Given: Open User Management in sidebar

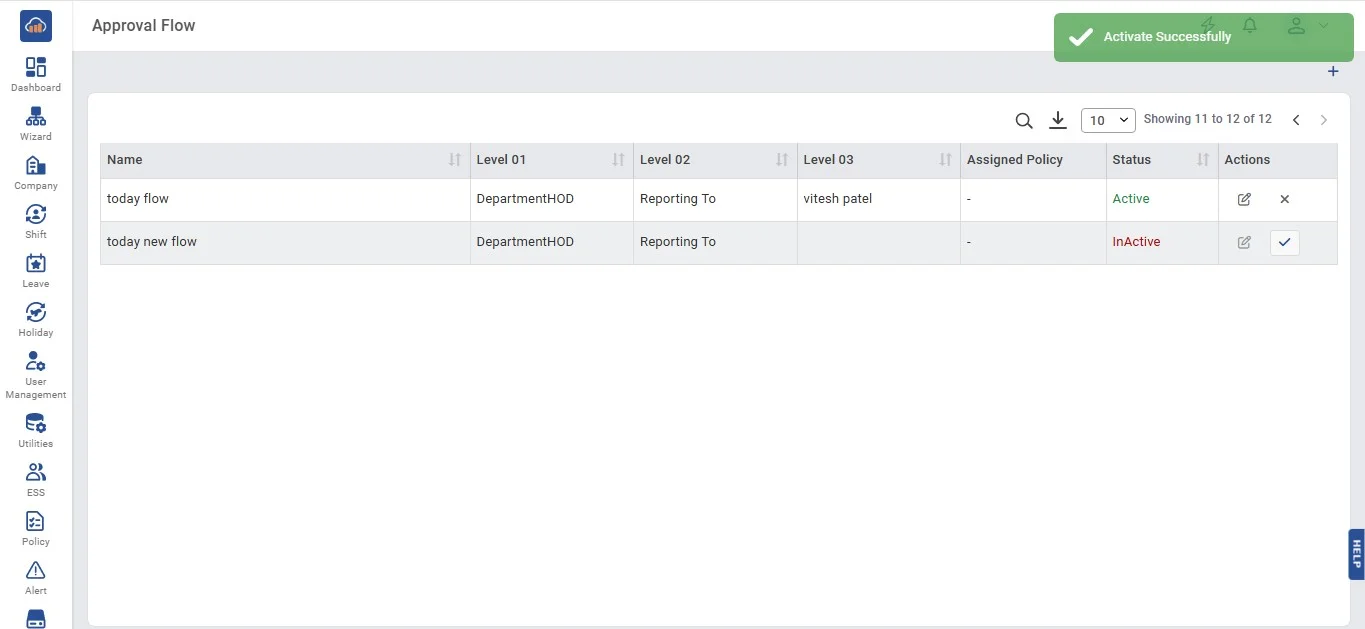Looking at the screenshot, I should pyautogui.click(x=36, y=374).
